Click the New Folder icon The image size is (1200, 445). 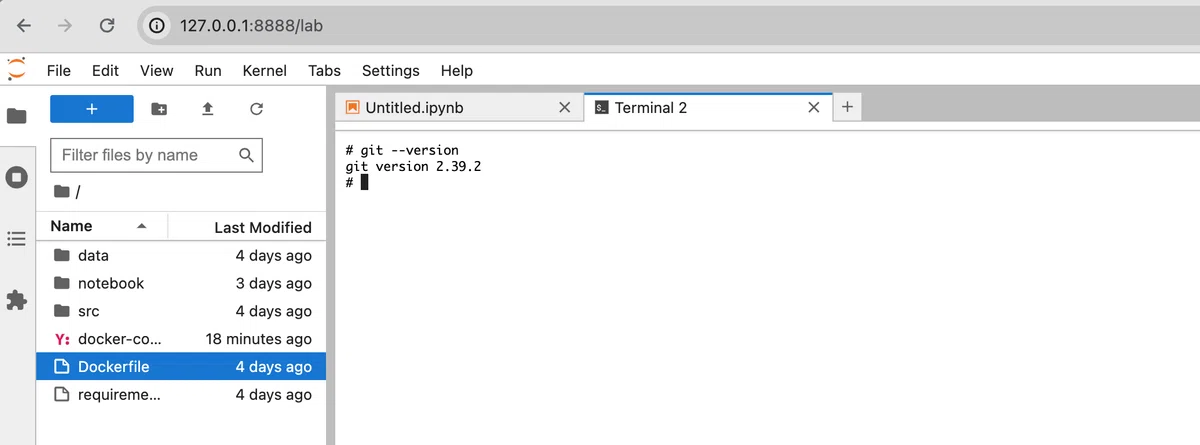159,109
